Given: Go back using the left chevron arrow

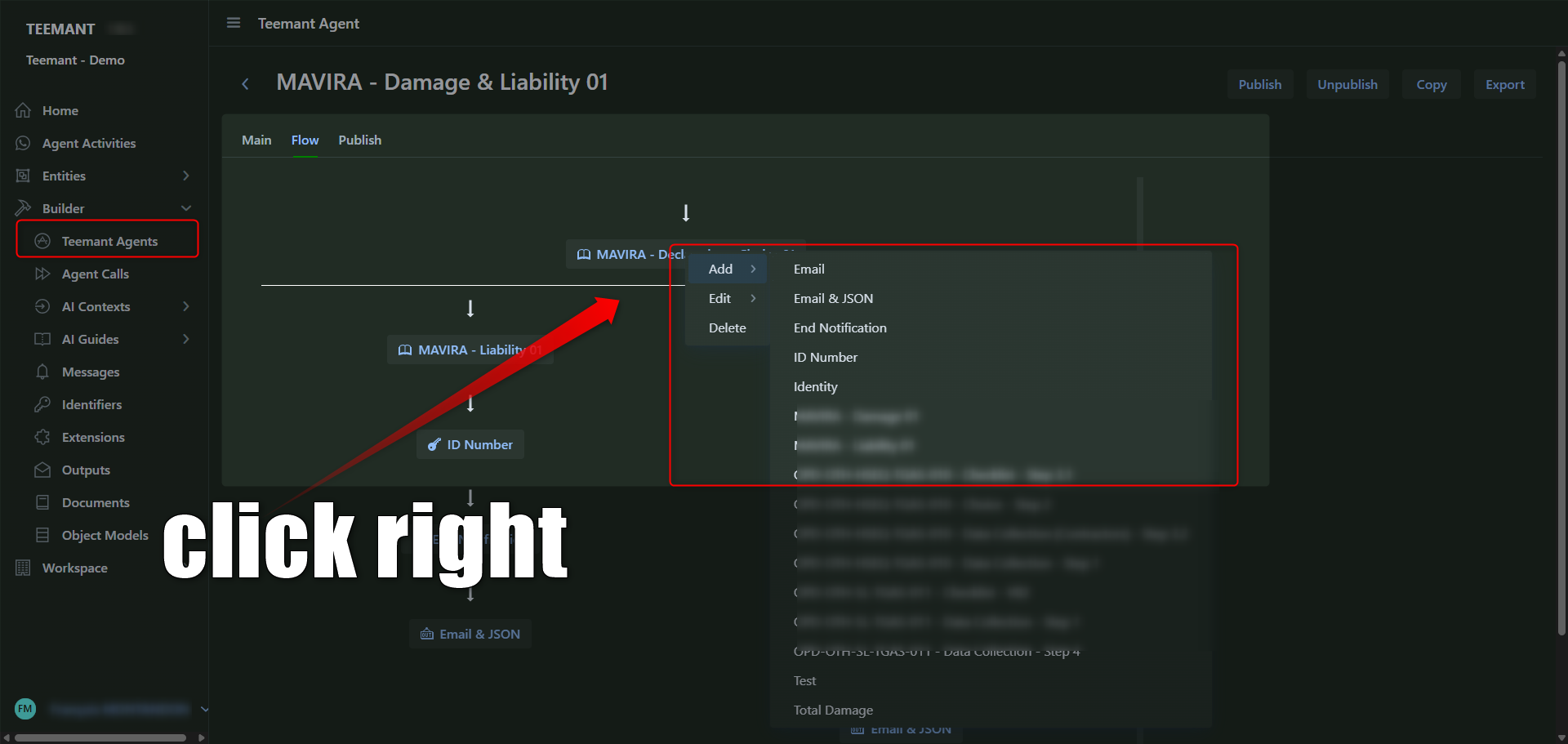Looking at the screenshot, I should click(x=245, y=84).
